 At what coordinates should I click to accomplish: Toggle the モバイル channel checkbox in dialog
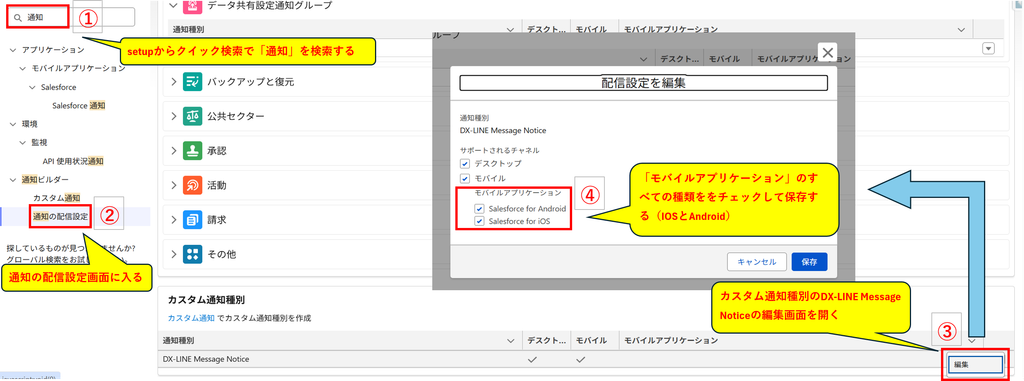[x=465, y=178]
